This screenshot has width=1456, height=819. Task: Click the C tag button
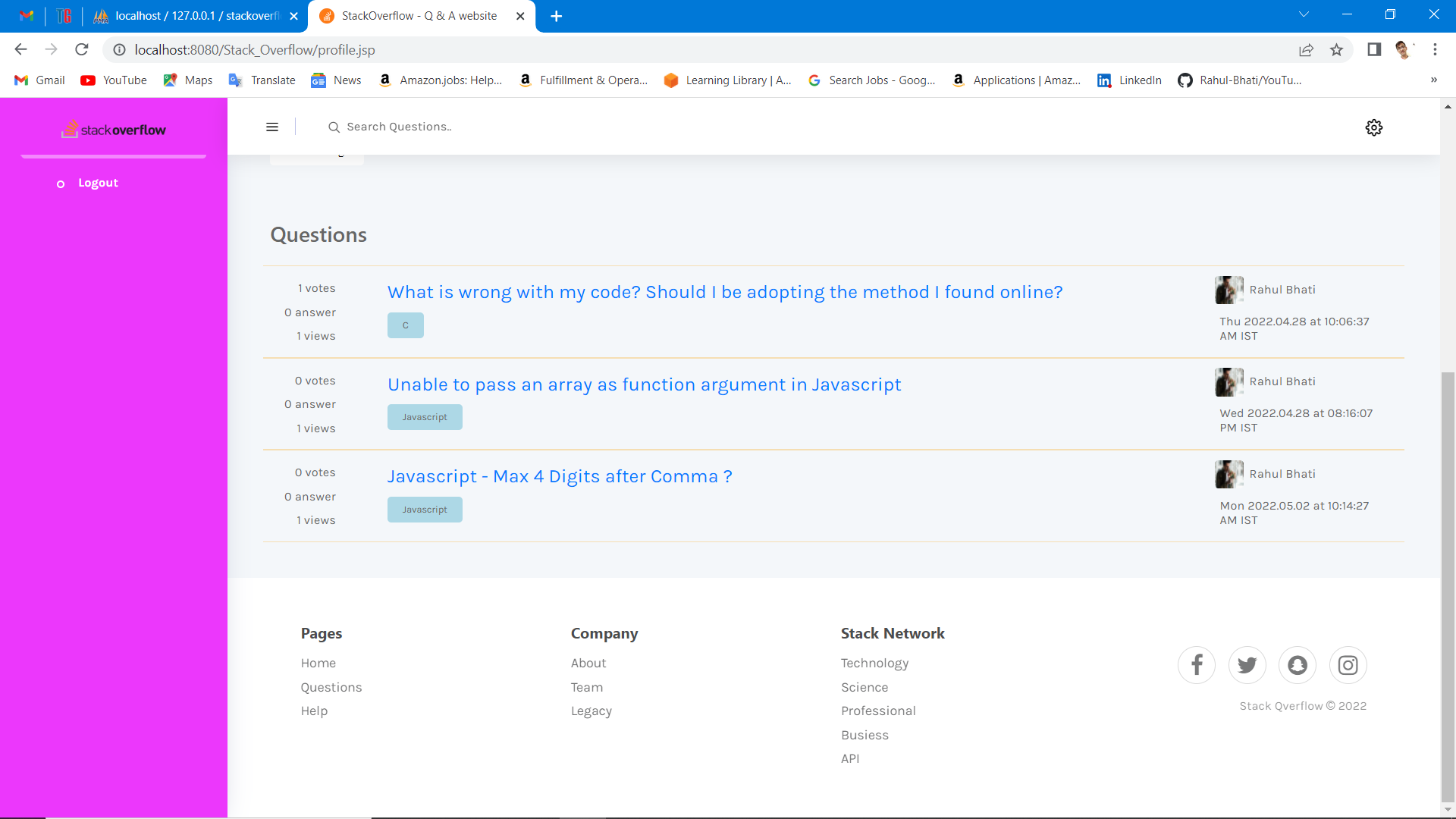tap(405, 325)
